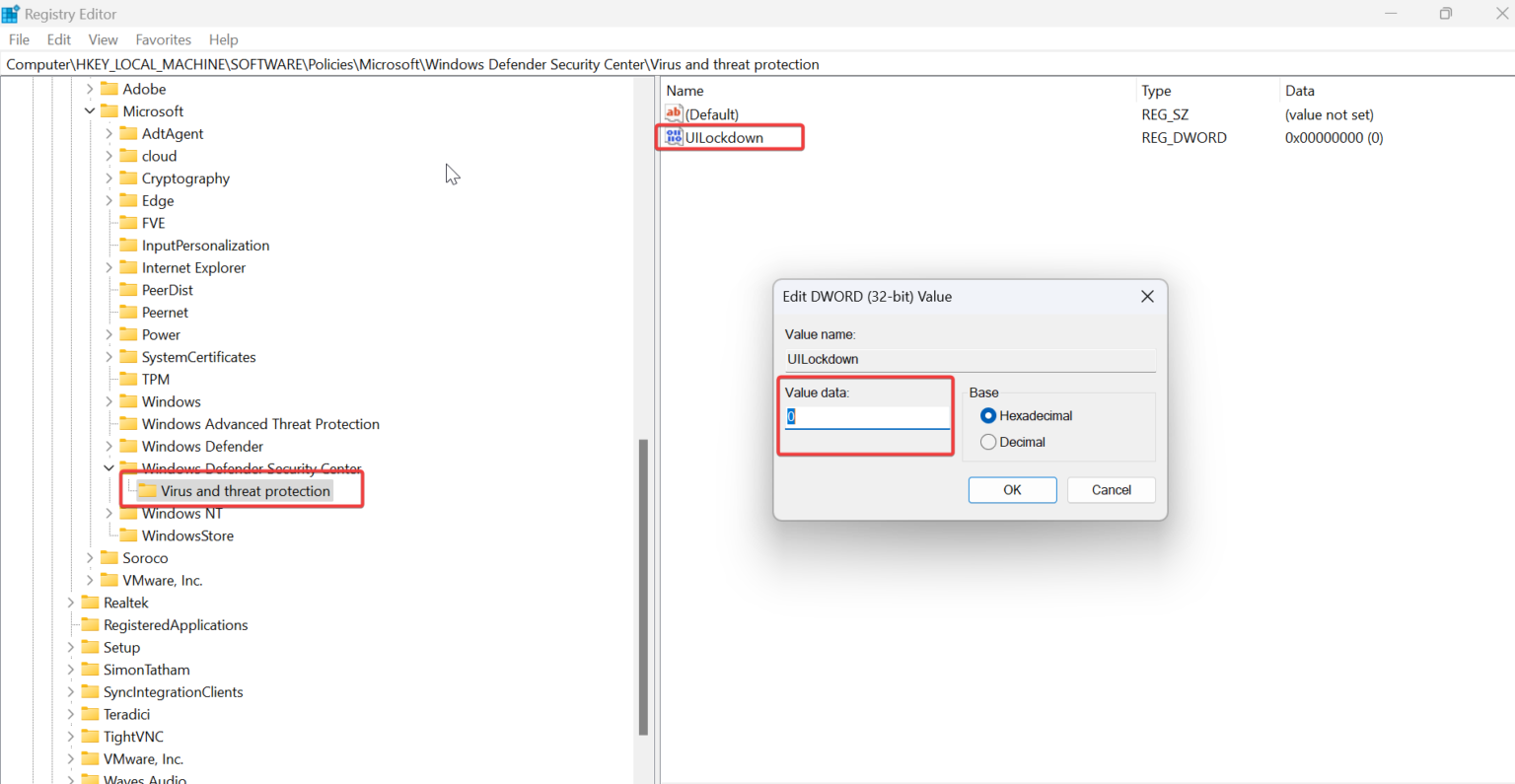Select the Virus and threat protection key folder
Viewport: 1515px width, 784px height.
pos(243,490)
